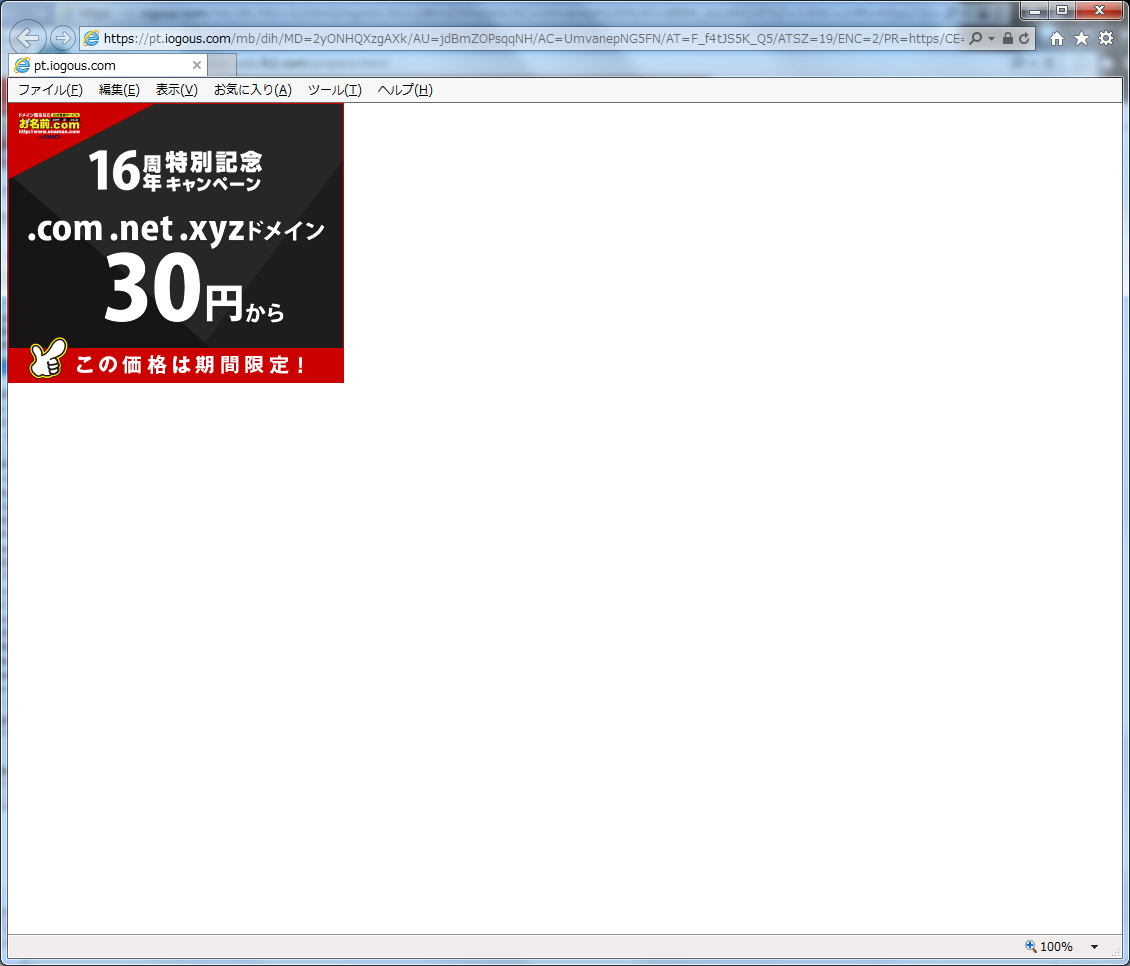The width and height of the screenshot is (1130, 966).
Task: Open the ヘルプ(H) menu
Action: (405, 89)
